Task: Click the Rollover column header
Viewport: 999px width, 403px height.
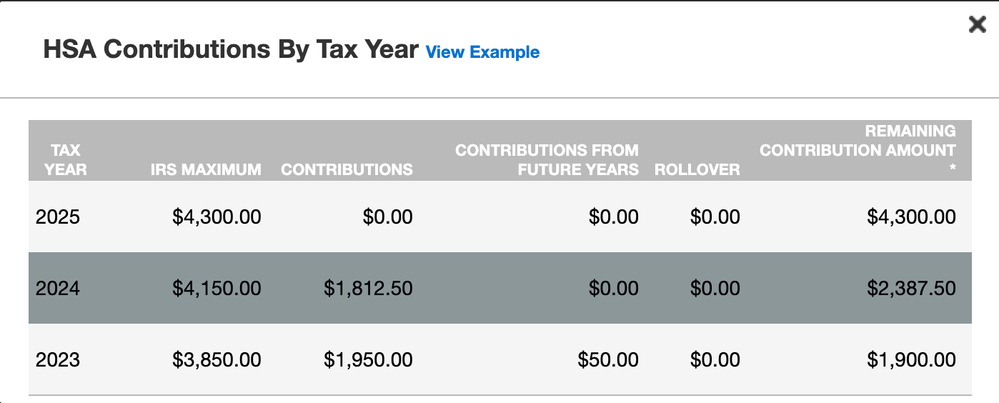Action: [697, 170]
